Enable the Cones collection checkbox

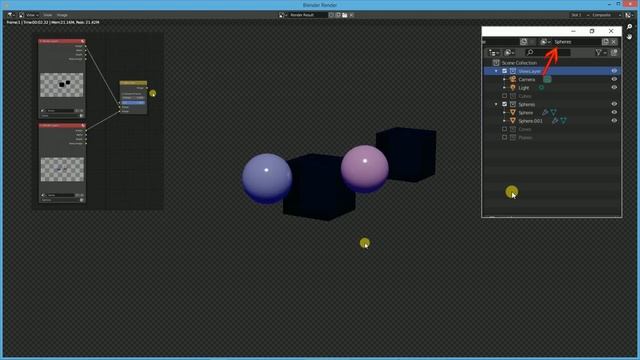click(x=504, y=129)
